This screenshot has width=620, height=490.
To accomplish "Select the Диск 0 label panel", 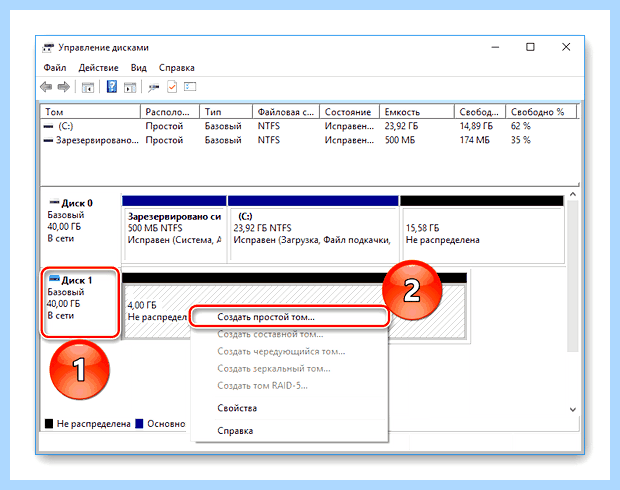I will (x=81, y=228).
